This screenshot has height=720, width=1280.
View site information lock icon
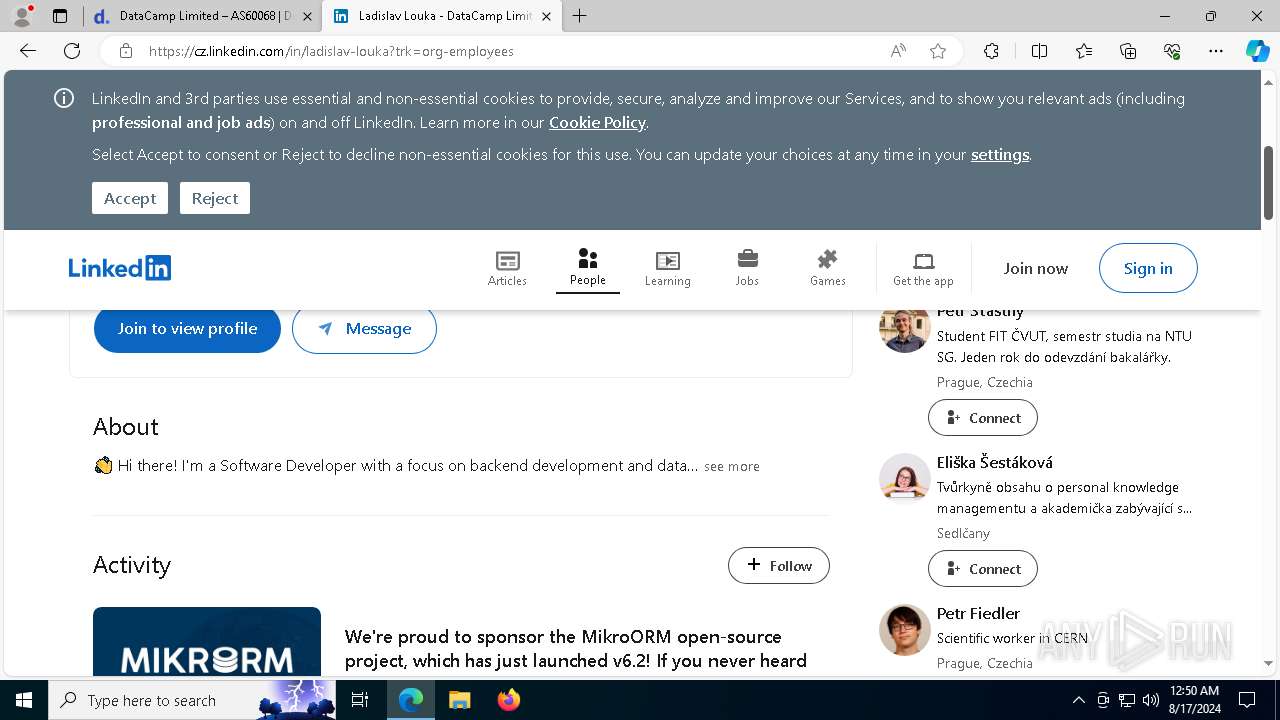125,51
